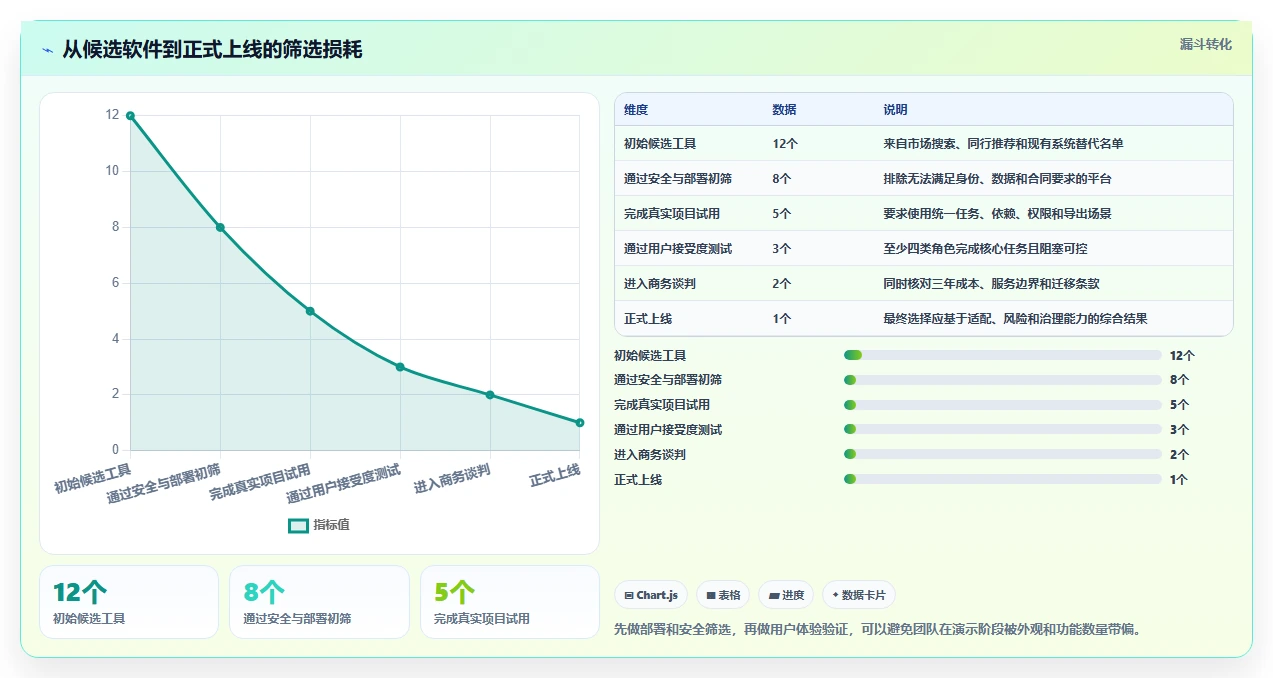Click the 进入商务谈判 progress bar
This screenshot has width=1273, height=678.
point(1002,455)
